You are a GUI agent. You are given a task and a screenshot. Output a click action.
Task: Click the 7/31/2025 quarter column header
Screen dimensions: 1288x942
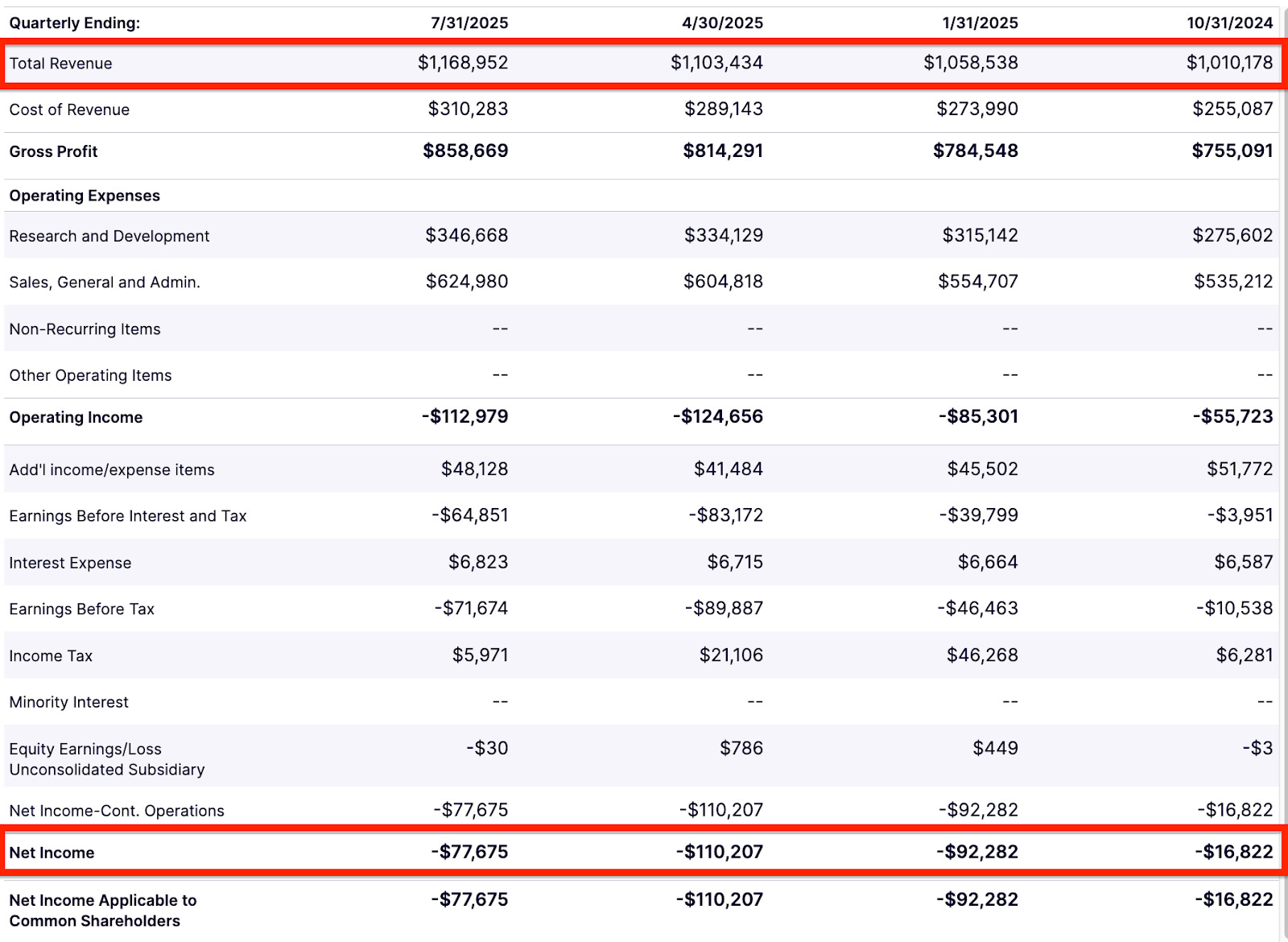pos(469,23)
